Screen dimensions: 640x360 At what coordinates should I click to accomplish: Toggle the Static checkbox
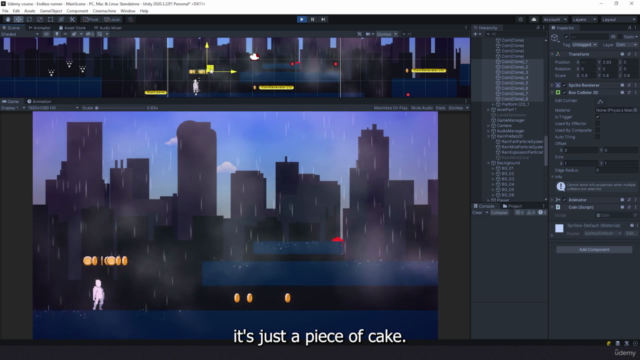pyautogui.click(x=621, y=37)
